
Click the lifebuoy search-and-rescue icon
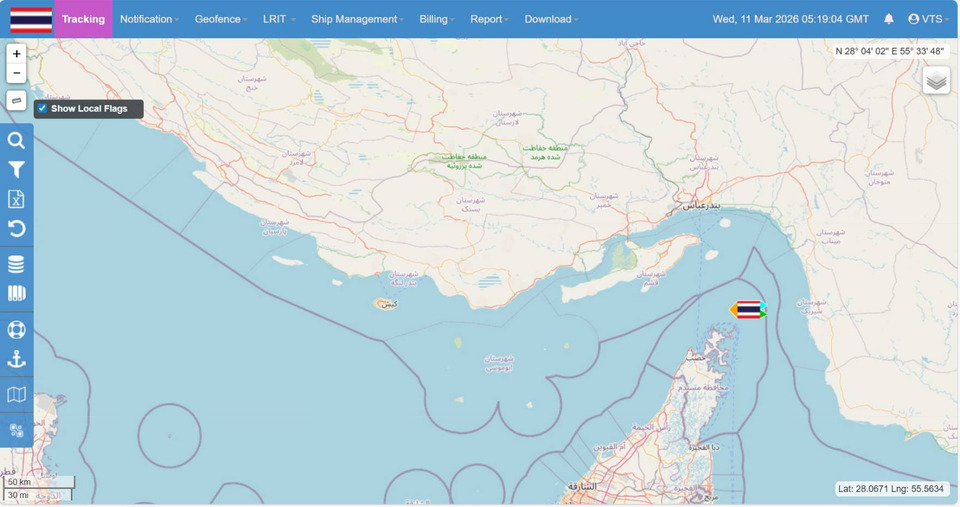(x=16, y=329)
